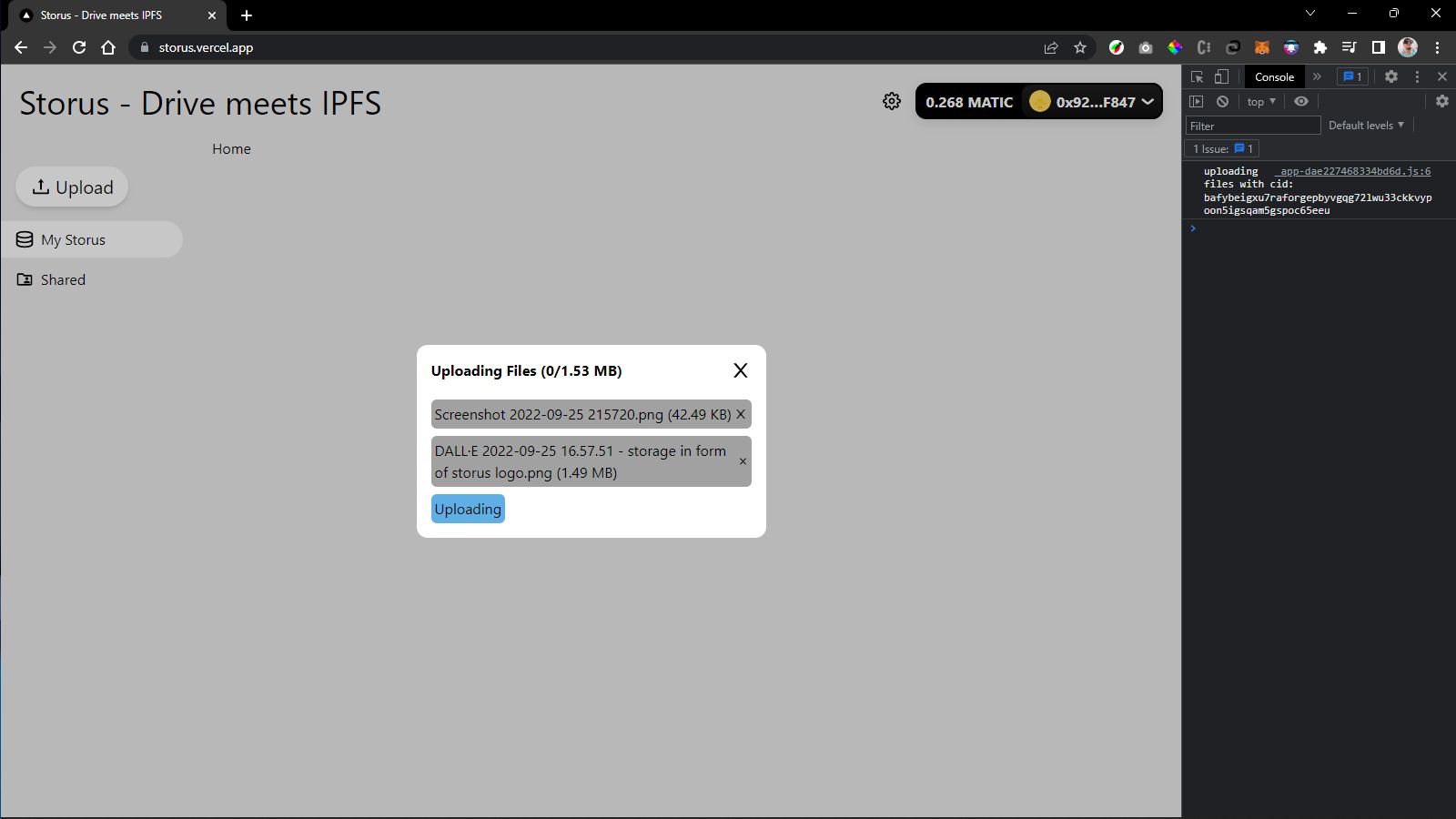Go forward in browser history
The image size is (1456, 819).
point(50,47)
